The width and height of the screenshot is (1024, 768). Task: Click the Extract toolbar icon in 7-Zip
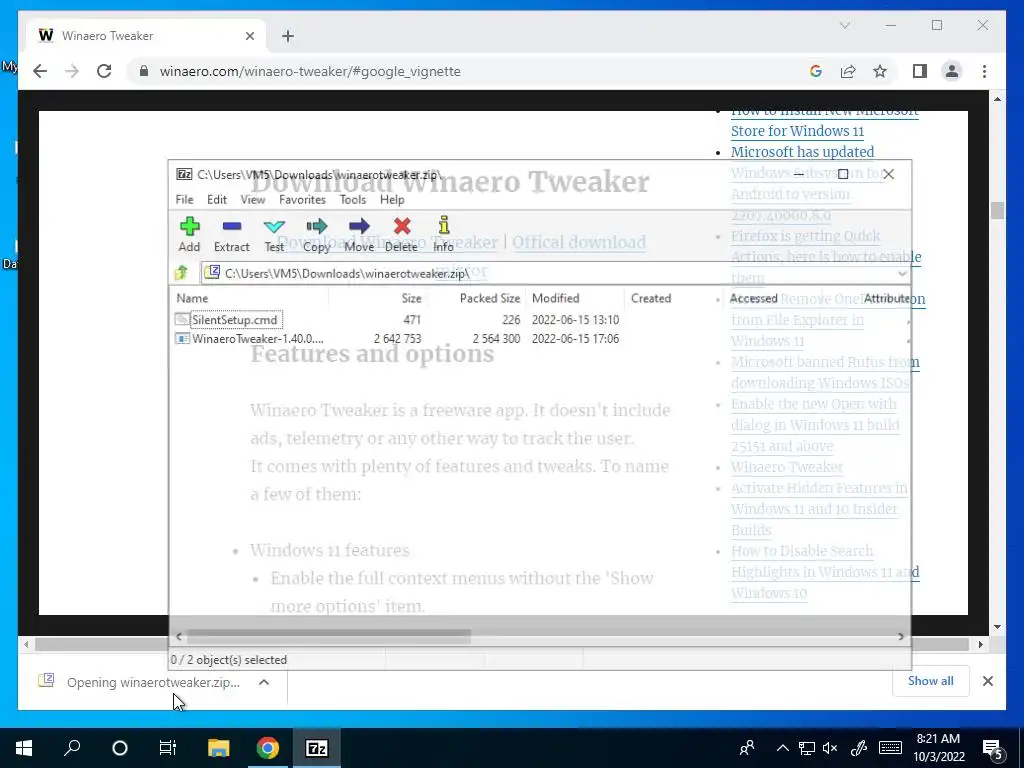point(232,234)
